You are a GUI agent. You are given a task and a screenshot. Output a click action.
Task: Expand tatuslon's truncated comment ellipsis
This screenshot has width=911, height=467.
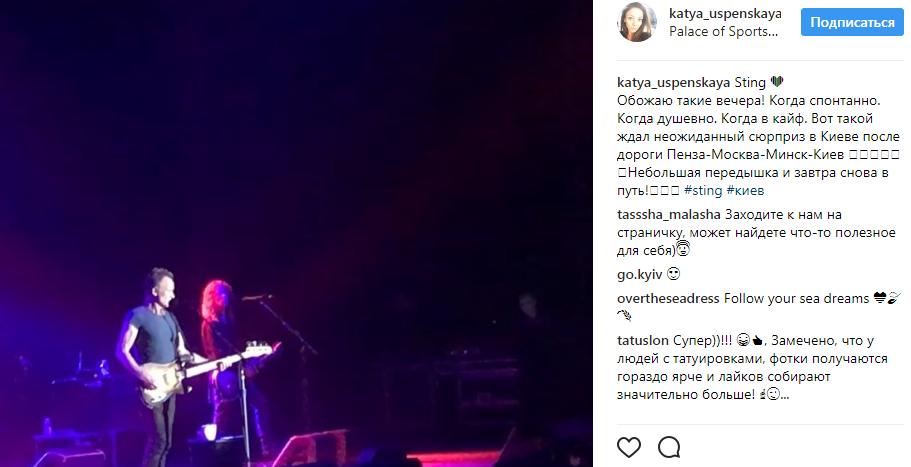coord(784,395)
